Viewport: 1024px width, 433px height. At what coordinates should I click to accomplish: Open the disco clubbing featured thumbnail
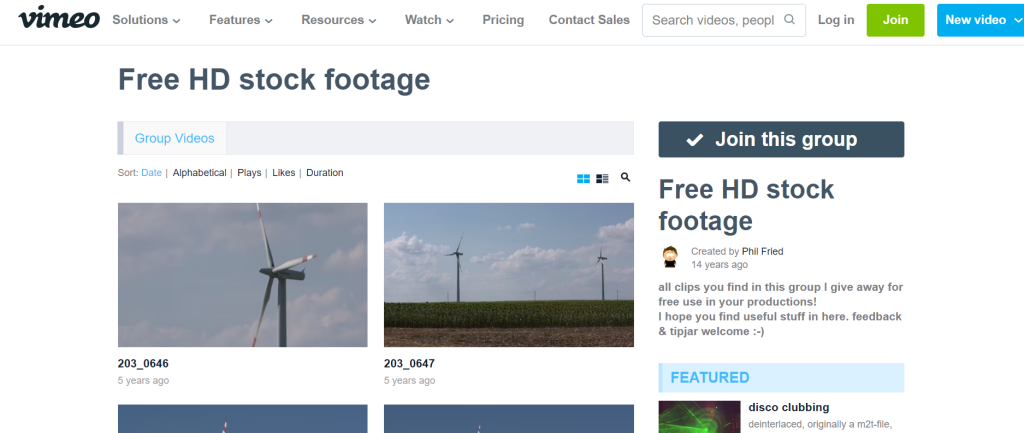(699, 417)
